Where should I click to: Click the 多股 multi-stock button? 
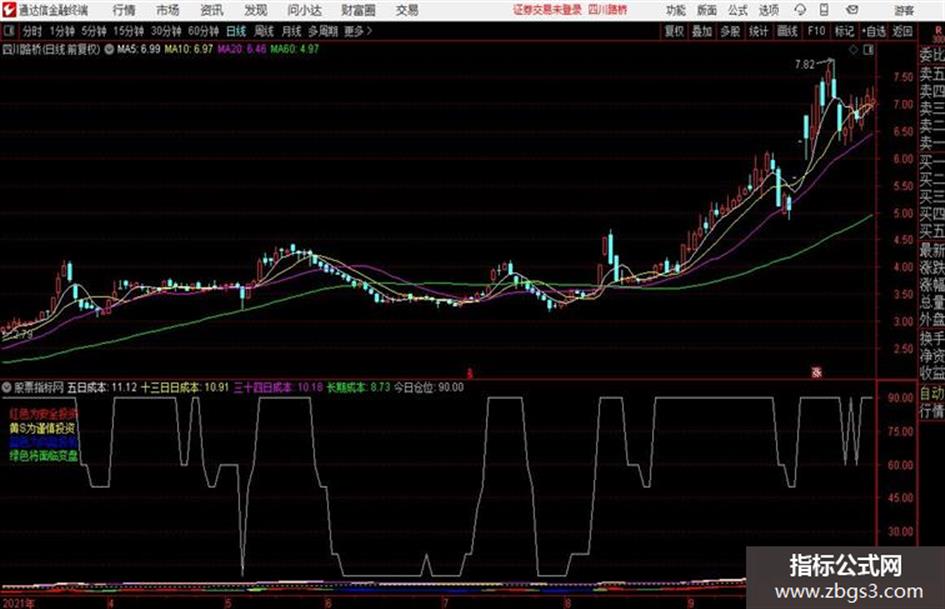point(730,31)
